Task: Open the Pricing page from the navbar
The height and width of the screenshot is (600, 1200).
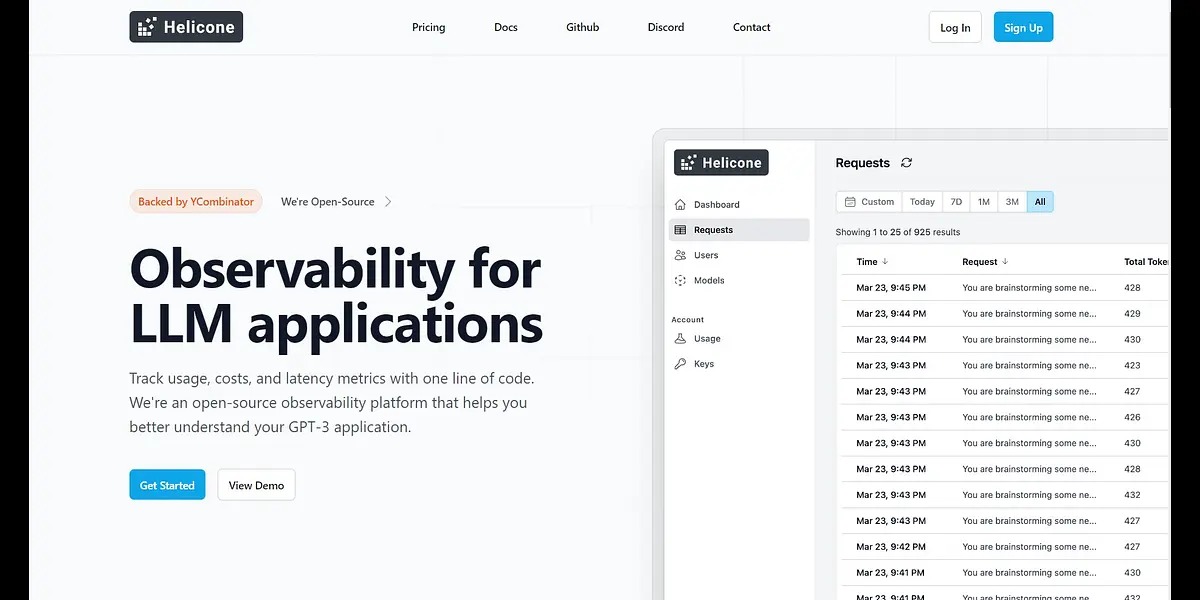Action: (x=428, y=27)
